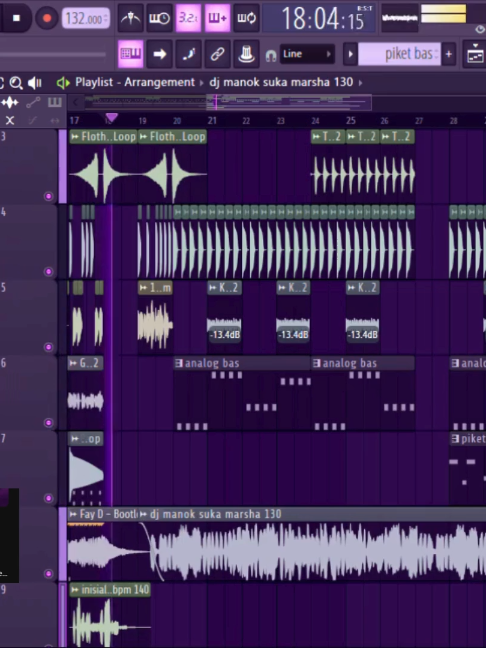Enable wait for input before recording

point(159,18)
